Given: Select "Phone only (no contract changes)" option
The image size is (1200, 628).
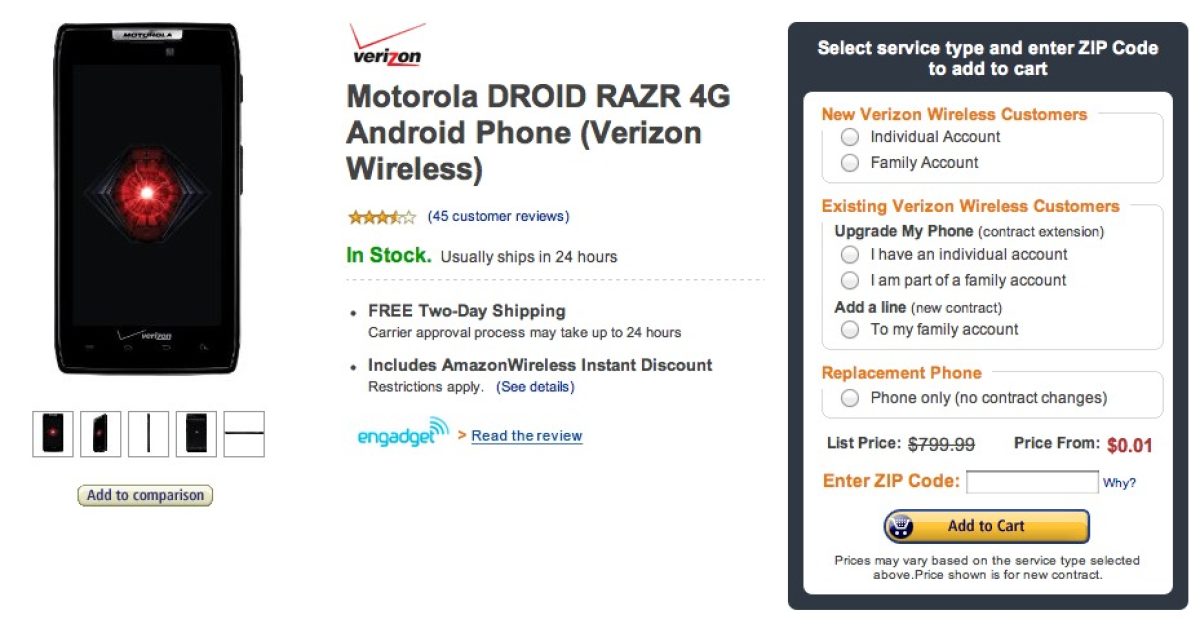Looking at the screenshot, I should coord(850,398).
